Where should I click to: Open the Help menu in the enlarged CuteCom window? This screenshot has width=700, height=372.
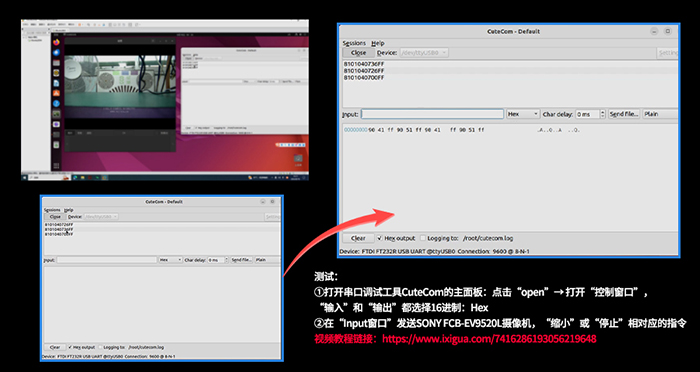tap(378, 43)
